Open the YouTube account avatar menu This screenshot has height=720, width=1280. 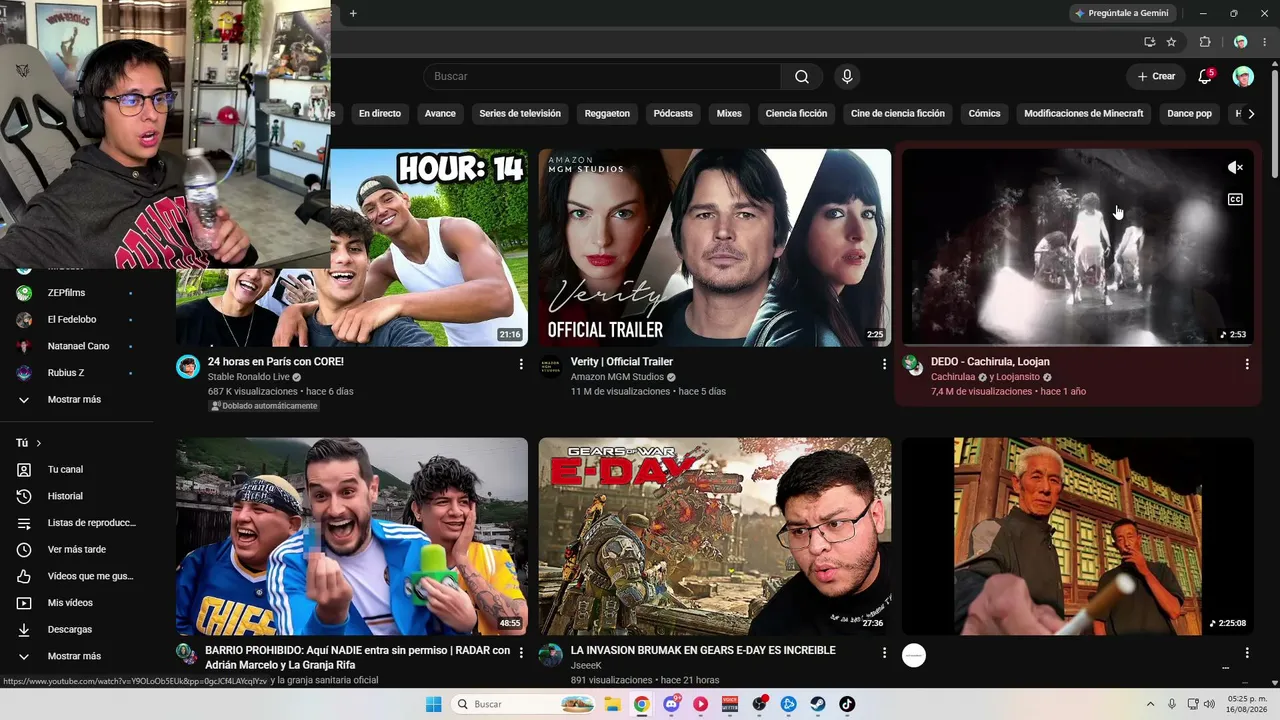tap(1243, 77)
